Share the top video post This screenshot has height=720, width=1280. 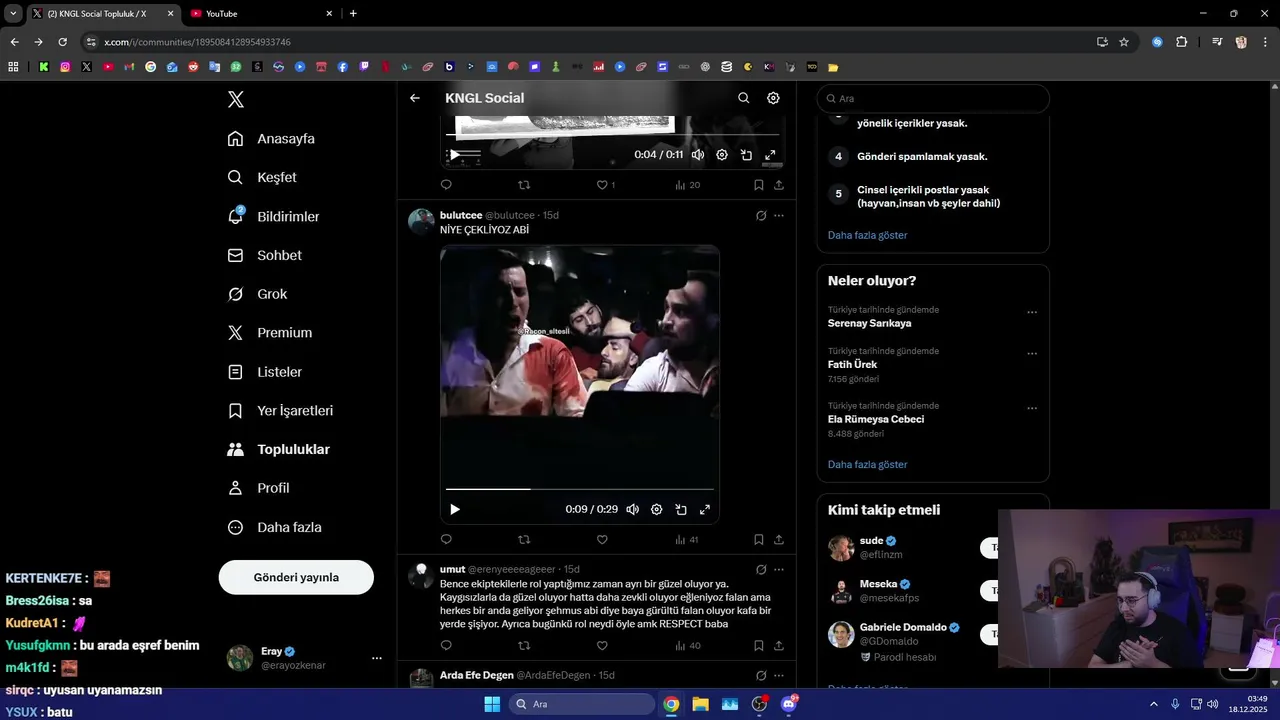point(779,185)
